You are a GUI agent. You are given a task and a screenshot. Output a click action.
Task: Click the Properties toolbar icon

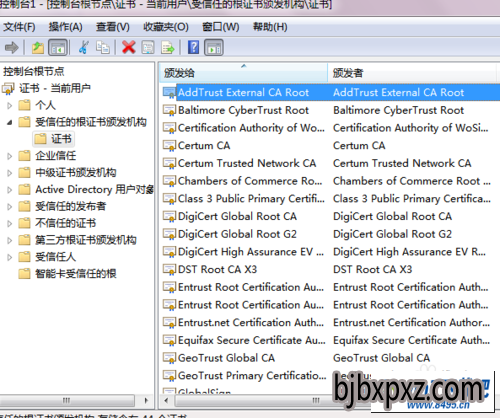(x=148, y=47)
